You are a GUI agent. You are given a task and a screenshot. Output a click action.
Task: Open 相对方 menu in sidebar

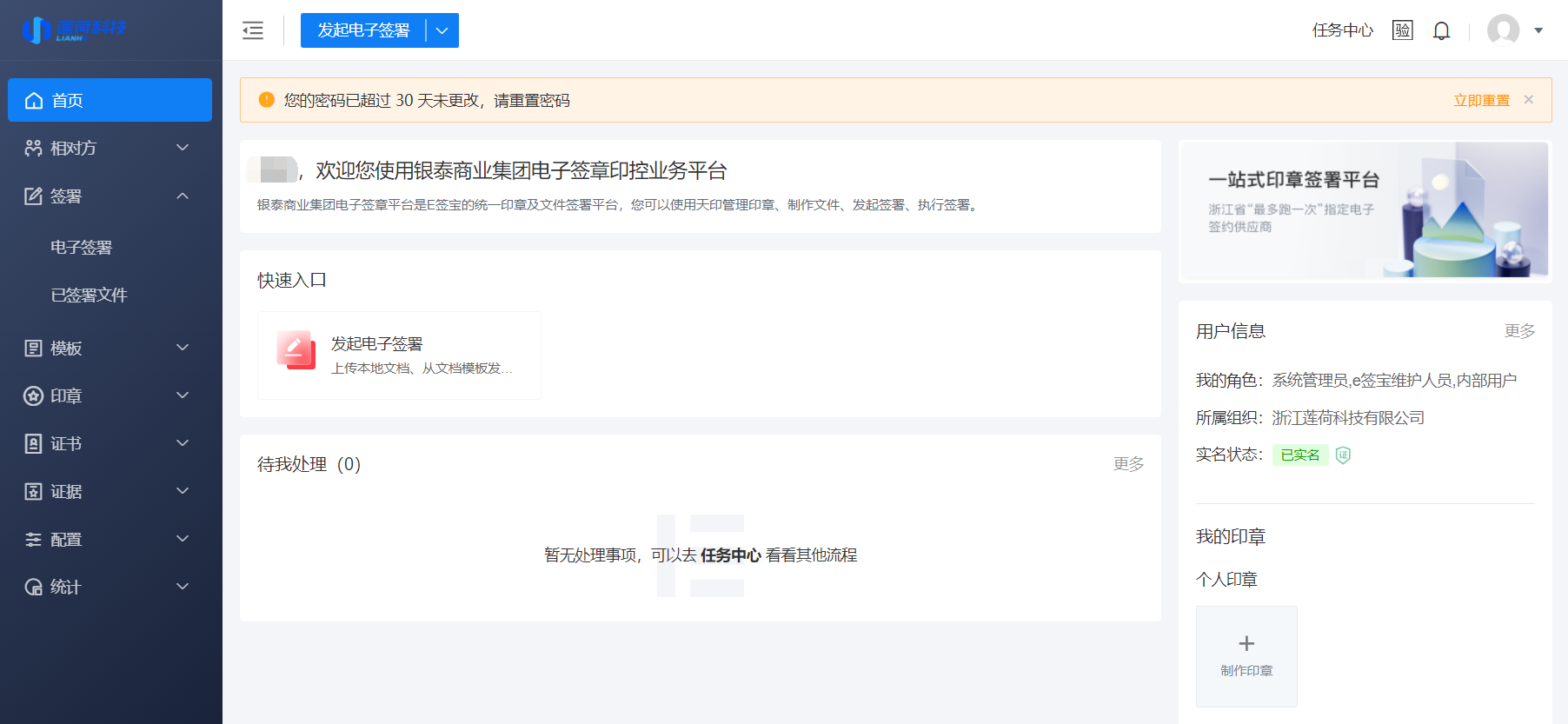(110, 148)
